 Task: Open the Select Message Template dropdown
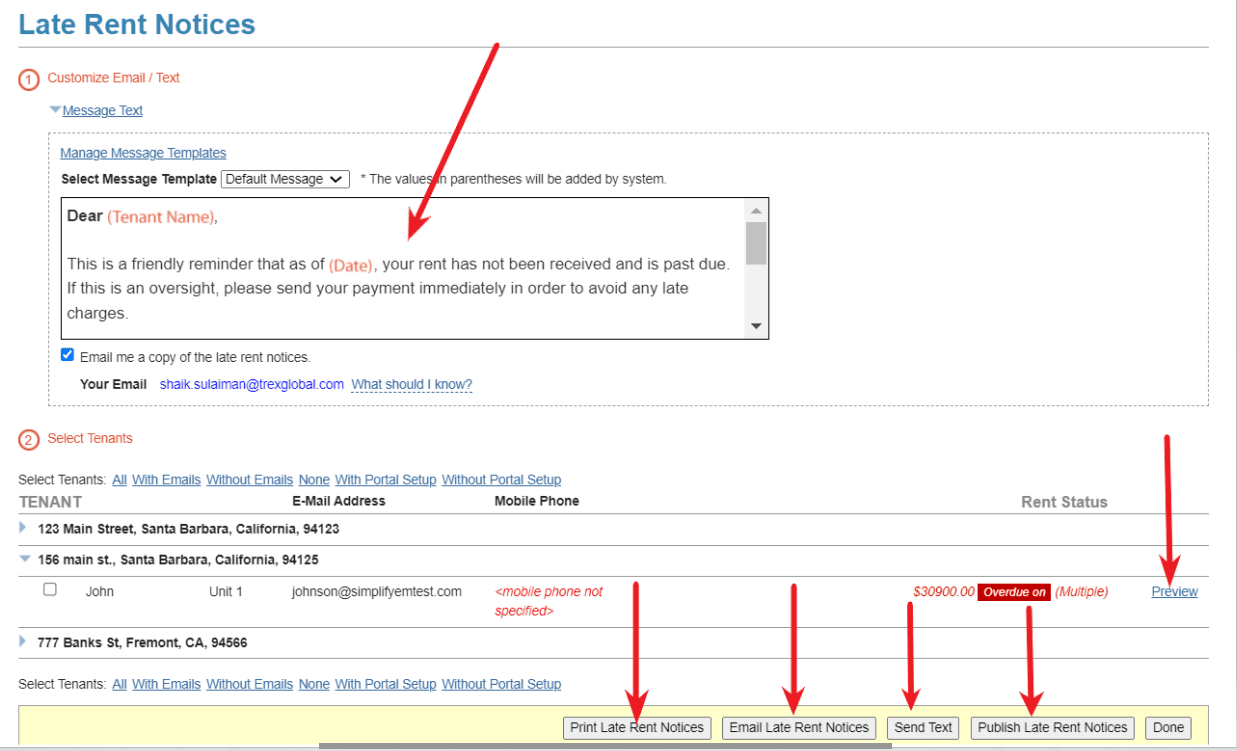[x=284, y=179]
